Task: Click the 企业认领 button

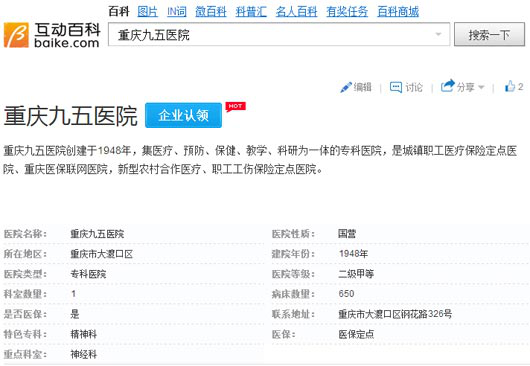Action: tap(184, 115)
